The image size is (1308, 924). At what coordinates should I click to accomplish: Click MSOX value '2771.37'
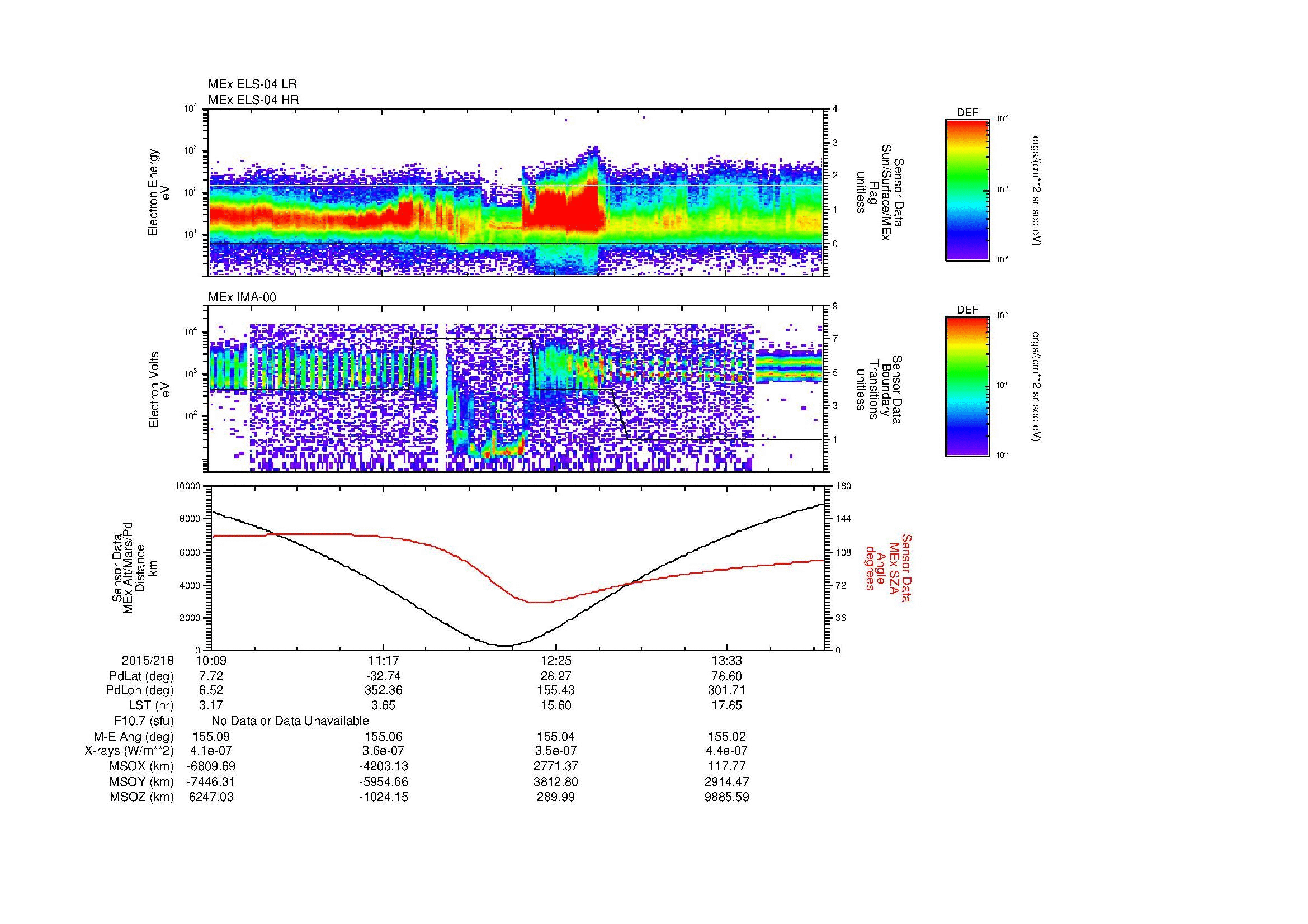556,766
